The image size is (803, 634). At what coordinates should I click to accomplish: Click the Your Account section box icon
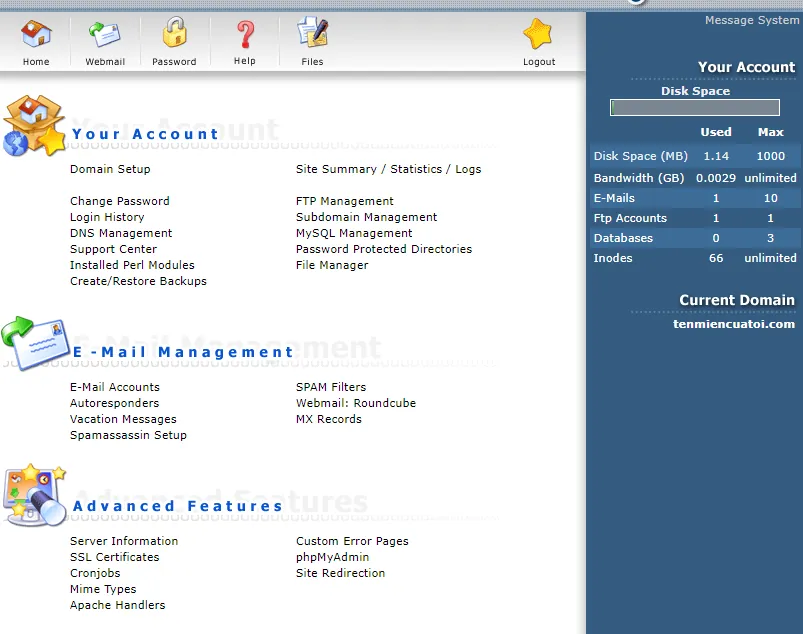point(34,126)
